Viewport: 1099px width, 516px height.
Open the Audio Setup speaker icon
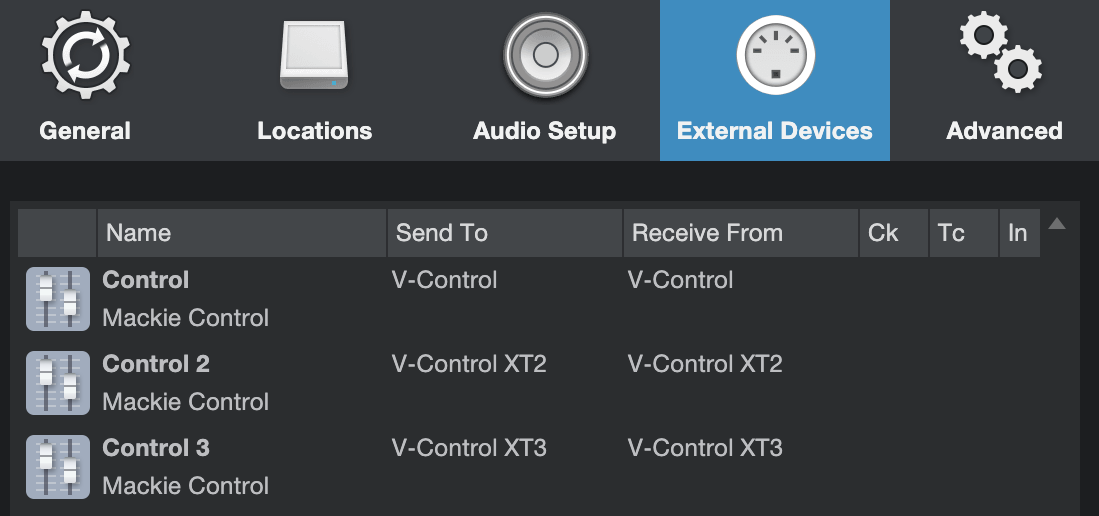[545, 55]
